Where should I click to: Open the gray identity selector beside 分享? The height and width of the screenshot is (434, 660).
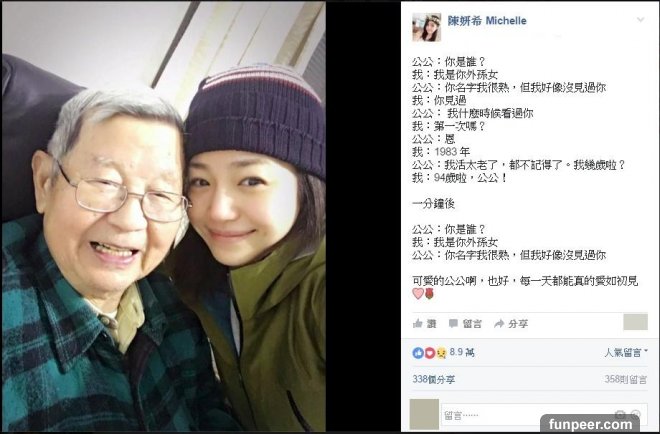(x=635, y=322)
